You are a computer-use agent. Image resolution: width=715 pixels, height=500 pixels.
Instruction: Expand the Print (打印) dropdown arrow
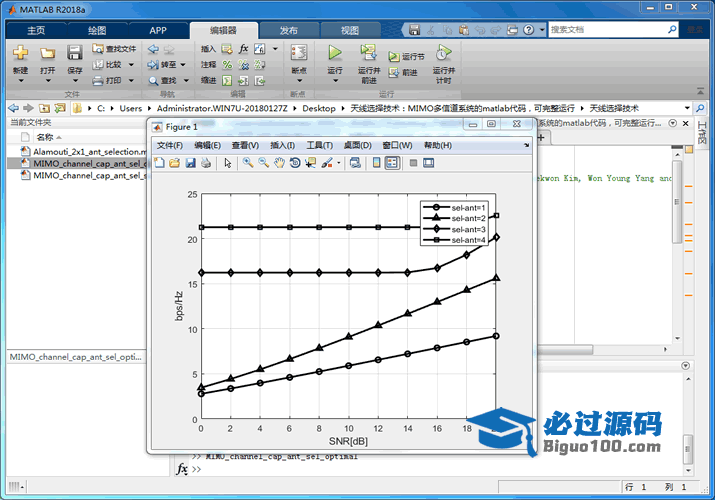[x=131, y=81]
